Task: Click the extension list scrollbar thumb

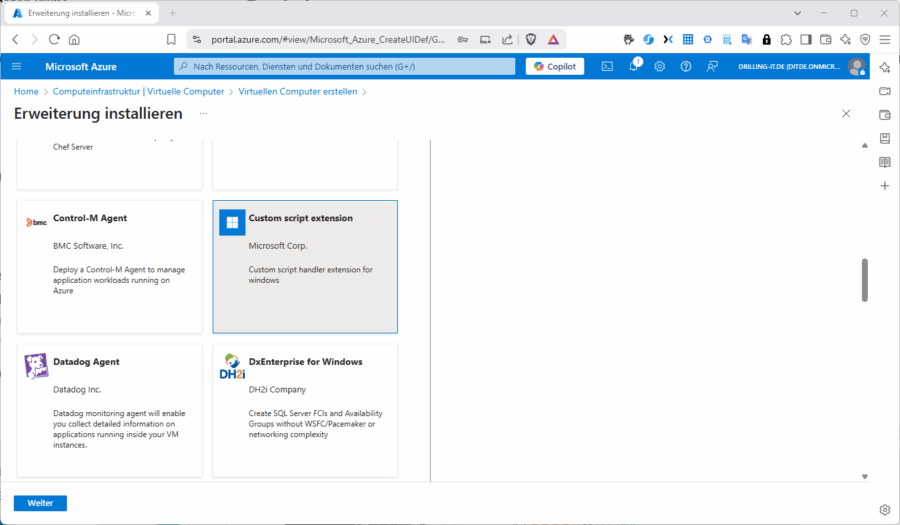Action: [x=864, y=280]
